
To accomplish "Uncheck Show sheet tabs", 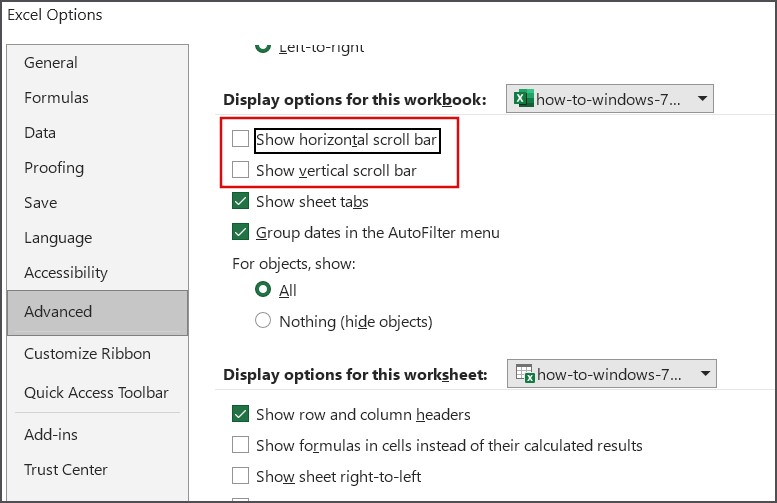I will pos(240,201).
